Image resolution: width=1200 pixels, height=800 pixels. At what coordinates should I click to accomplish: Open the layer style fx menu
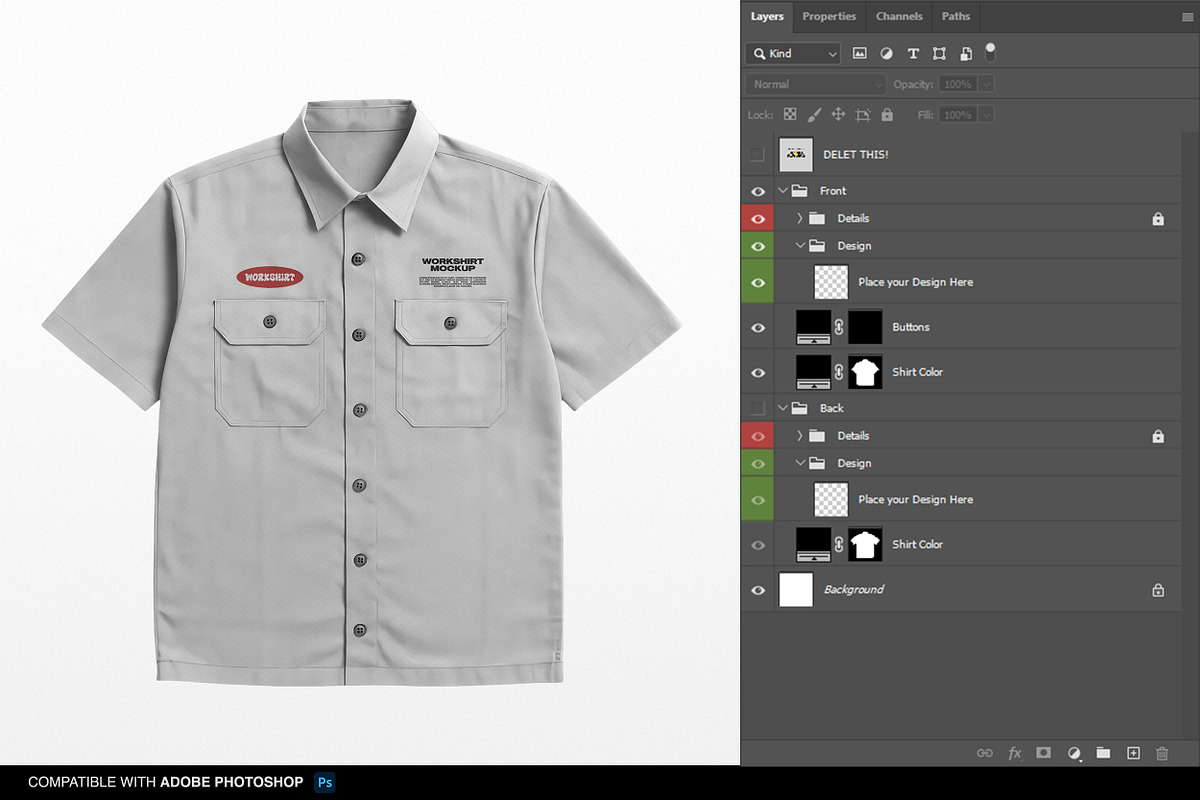[1014, 753]
